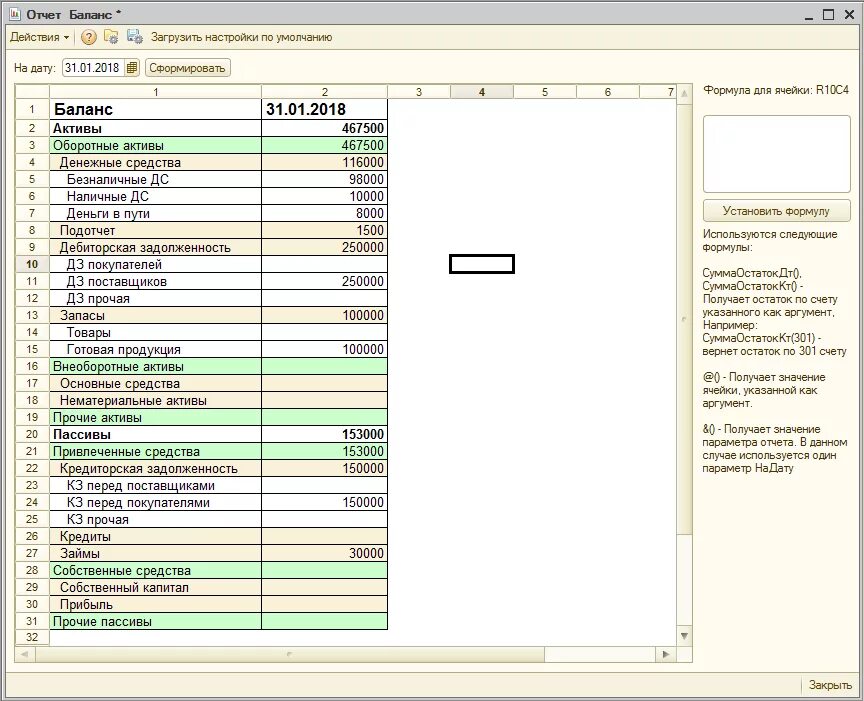
Task: Select cell Кредиторская задолженность
Action: tap(155, 468)
